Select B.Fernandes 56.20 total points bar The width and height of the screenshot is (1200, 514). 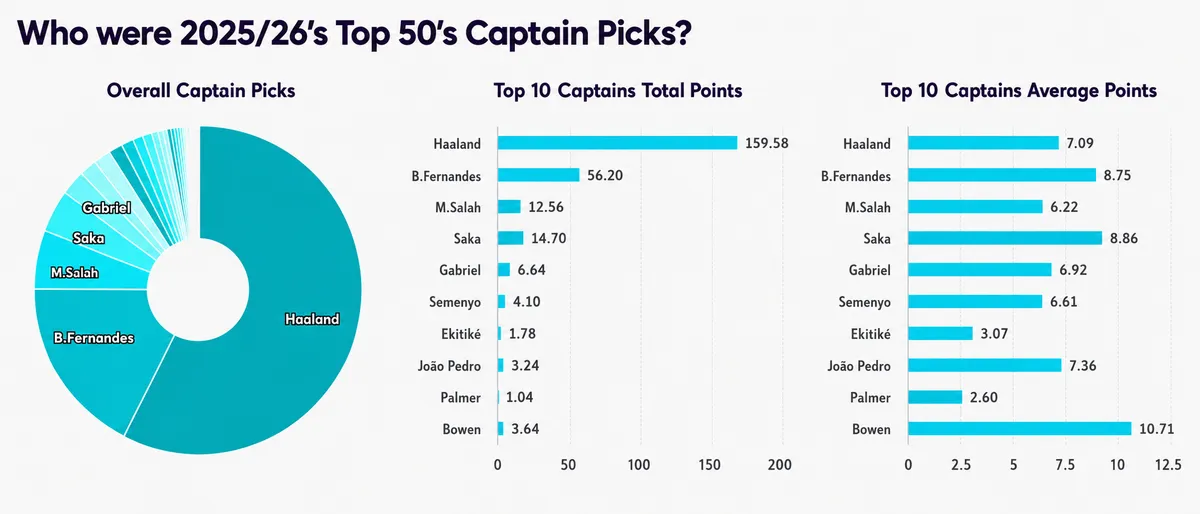pyautogui.click(x=539, y=175)
